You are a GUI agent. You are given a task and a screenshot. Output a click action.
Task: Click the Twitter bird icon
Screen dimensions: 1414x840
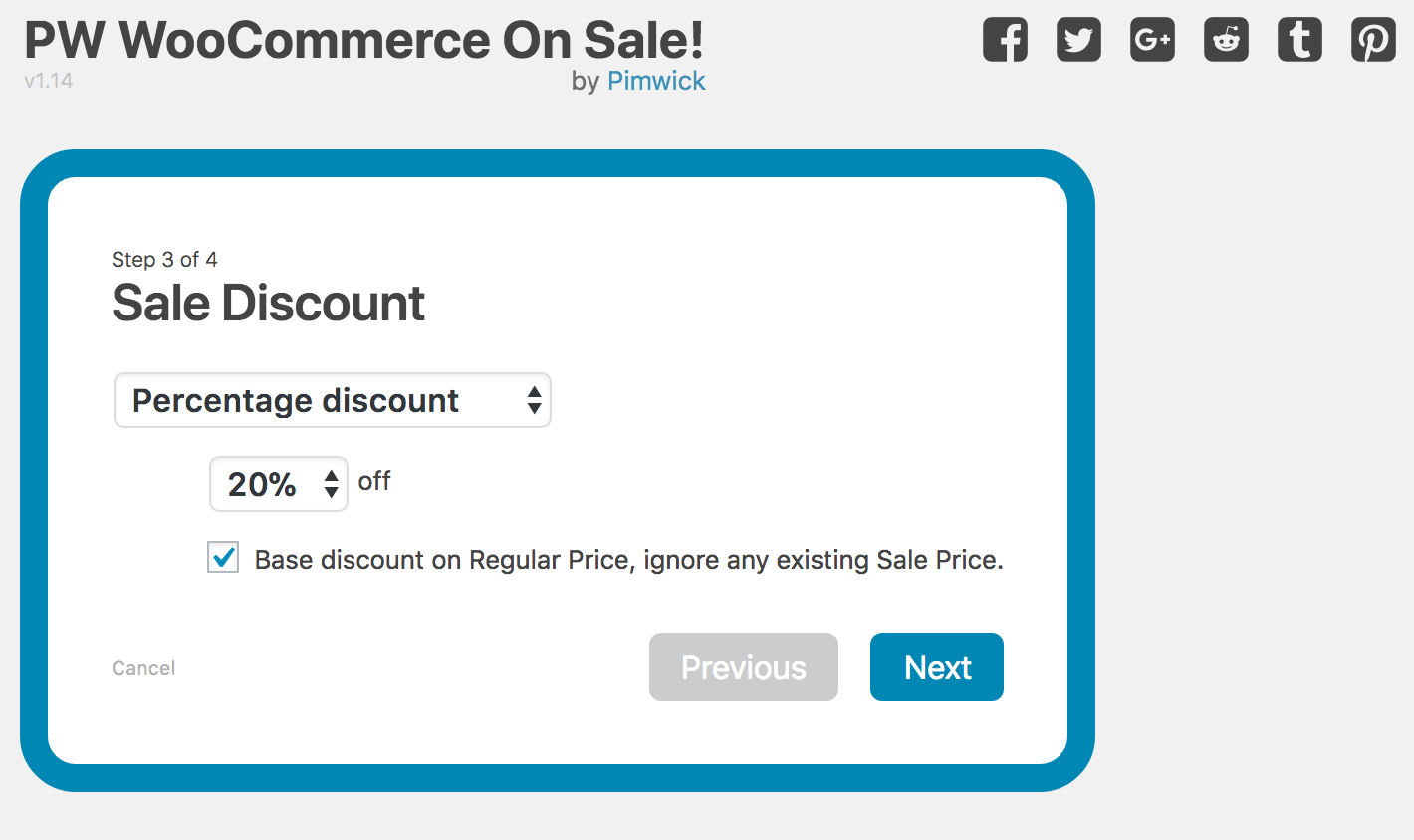tap(1078, 40)
